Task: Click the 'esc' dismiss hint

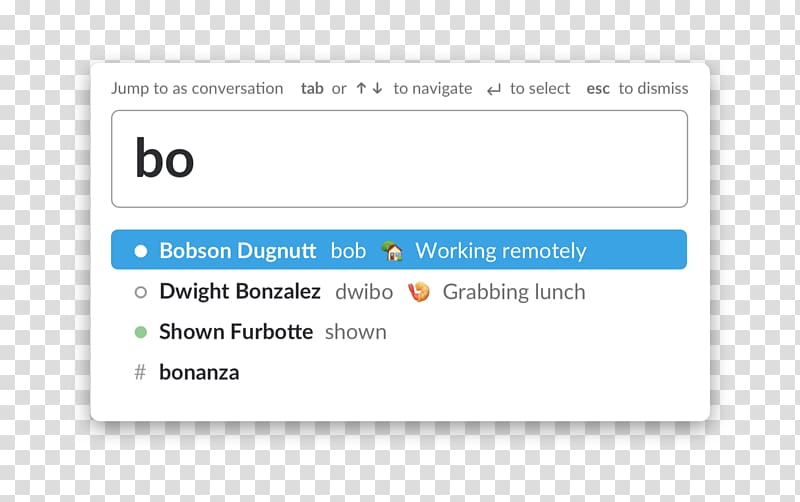Action: pos(598,89)
